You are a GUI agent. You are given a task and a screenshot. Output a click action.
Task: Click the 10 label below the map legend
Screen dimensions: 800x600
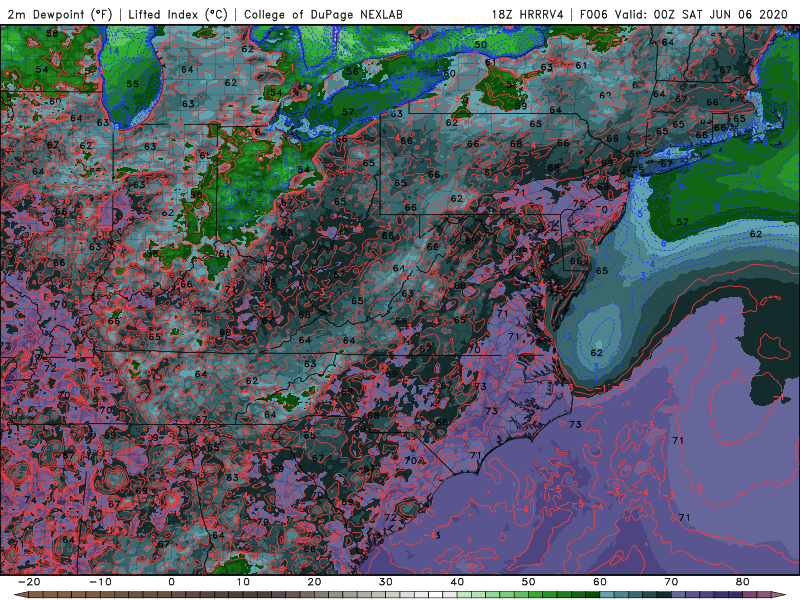coord(243,582)
